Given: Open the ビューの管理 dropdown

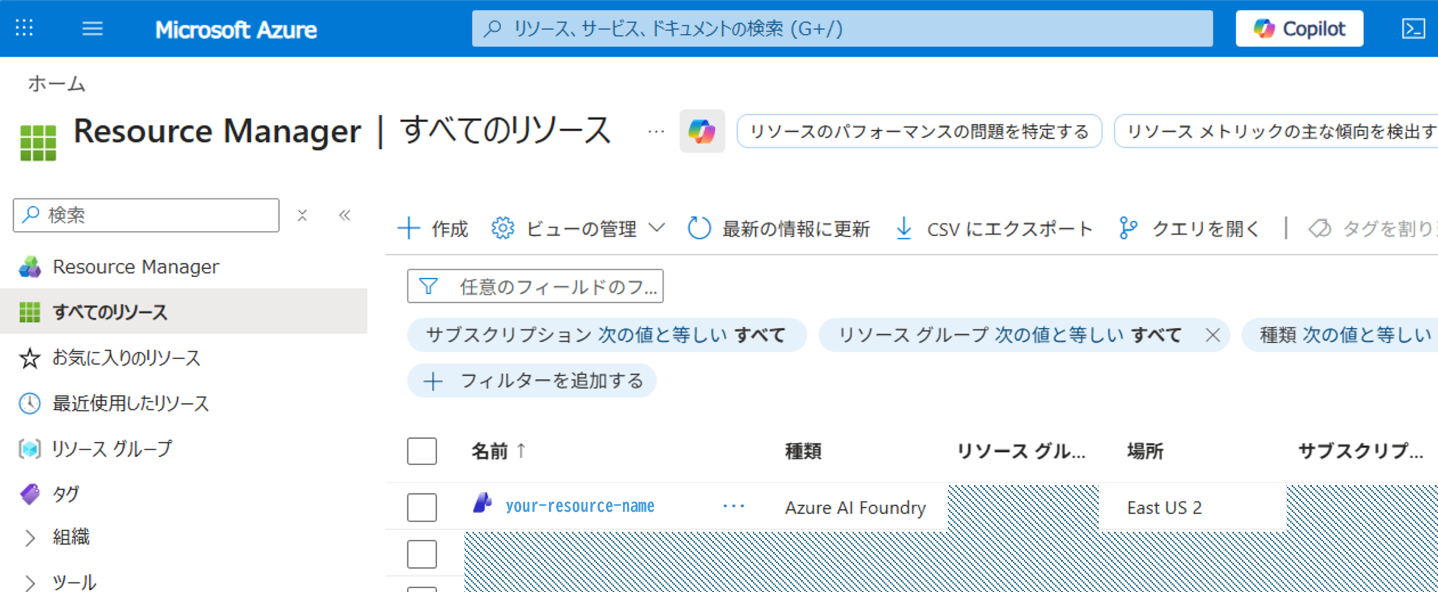Looking at the screenshot, I should click(x=578, y=229).
